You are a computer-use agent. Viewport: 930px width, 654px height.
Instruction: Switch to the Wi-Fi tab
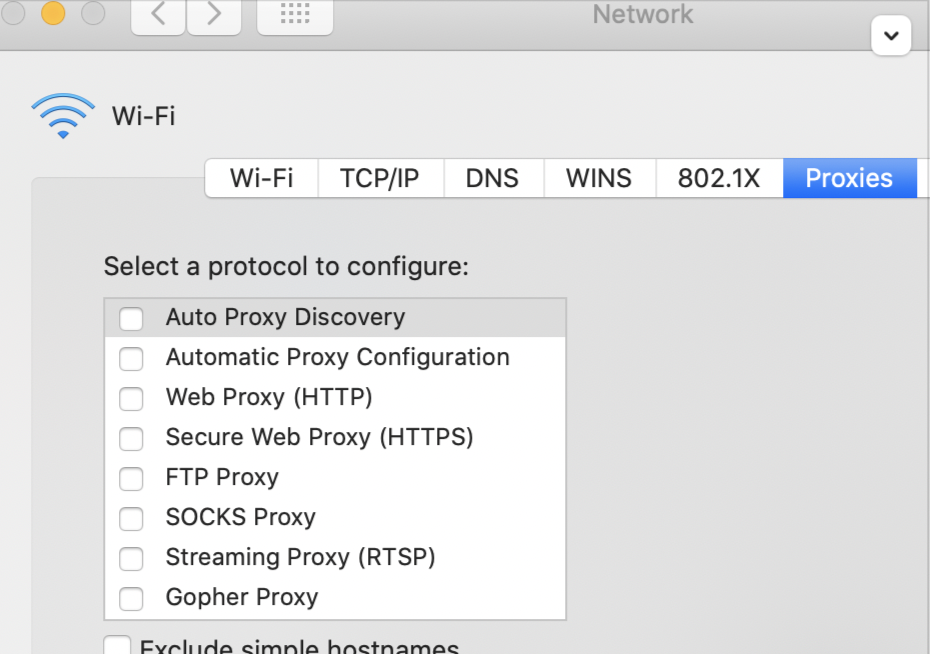(262, 178)
